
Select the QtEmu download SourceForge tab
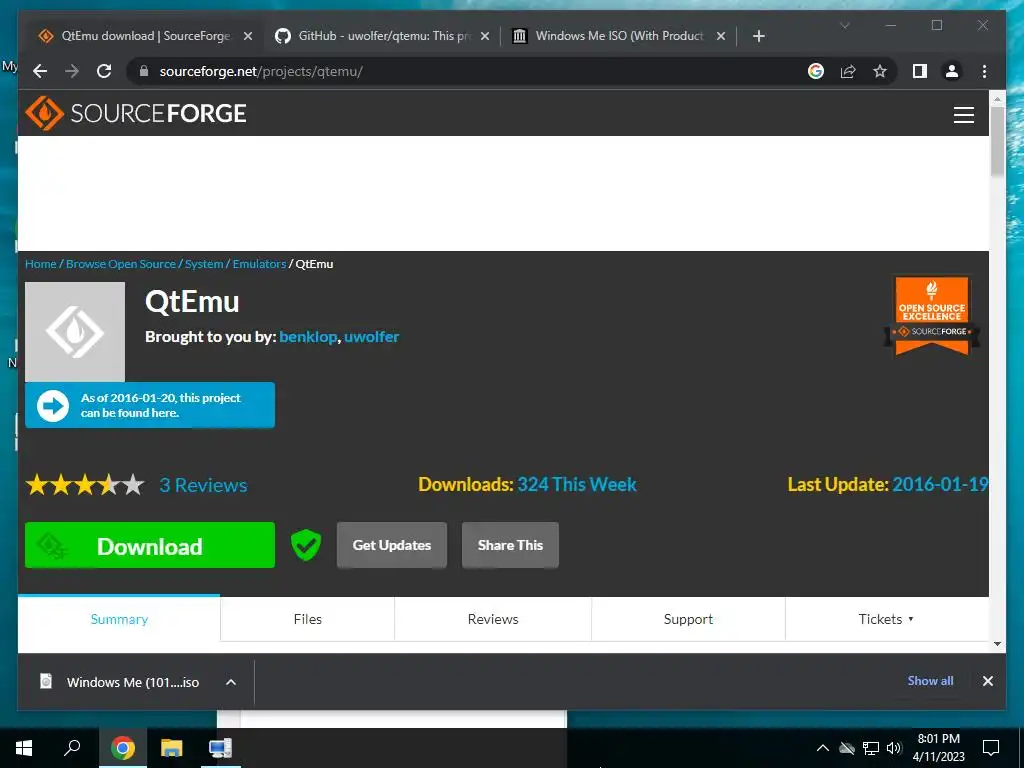[145, 36]
